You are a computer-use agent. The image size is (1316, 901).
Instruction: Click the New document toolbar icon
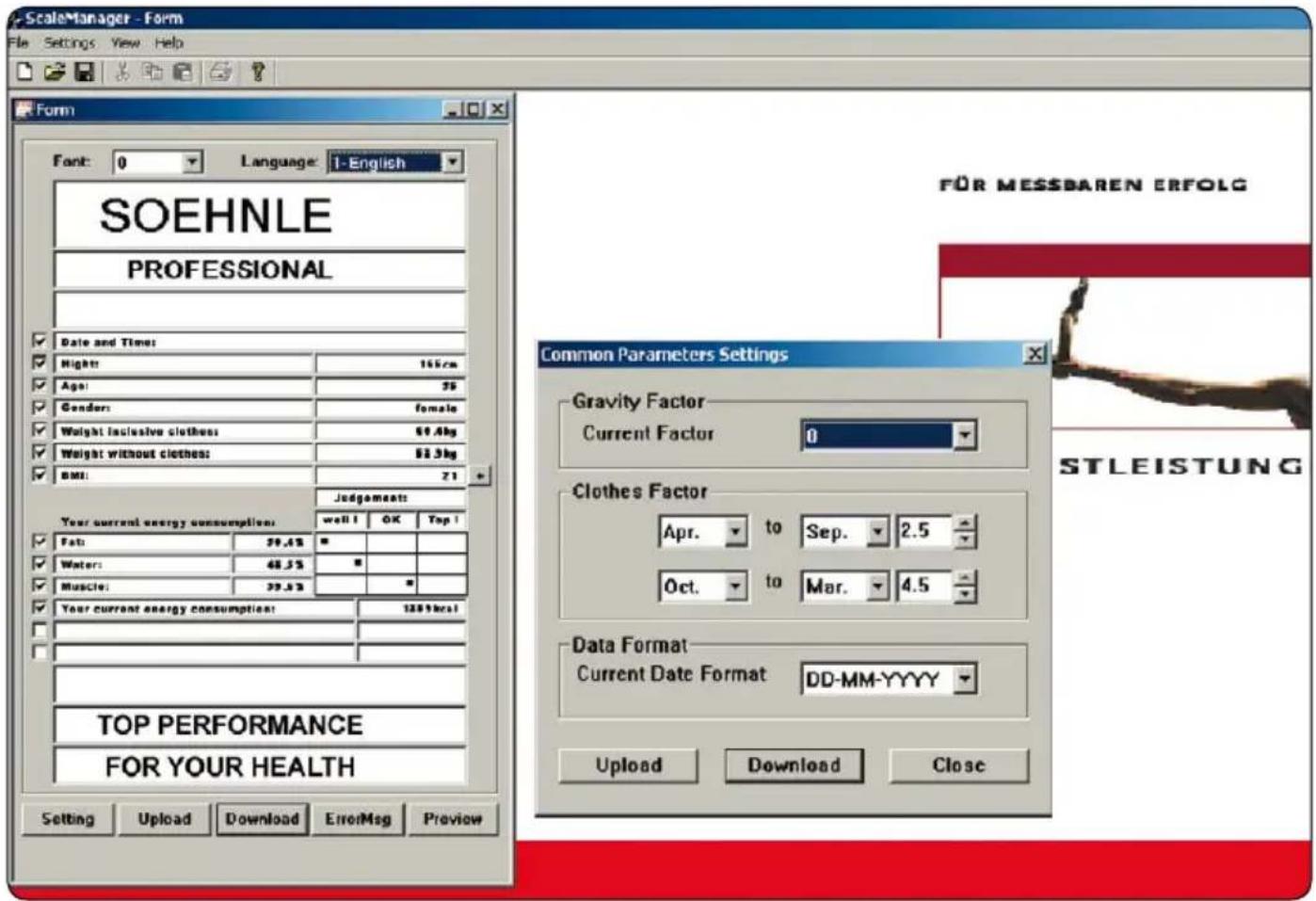(25, 72)
